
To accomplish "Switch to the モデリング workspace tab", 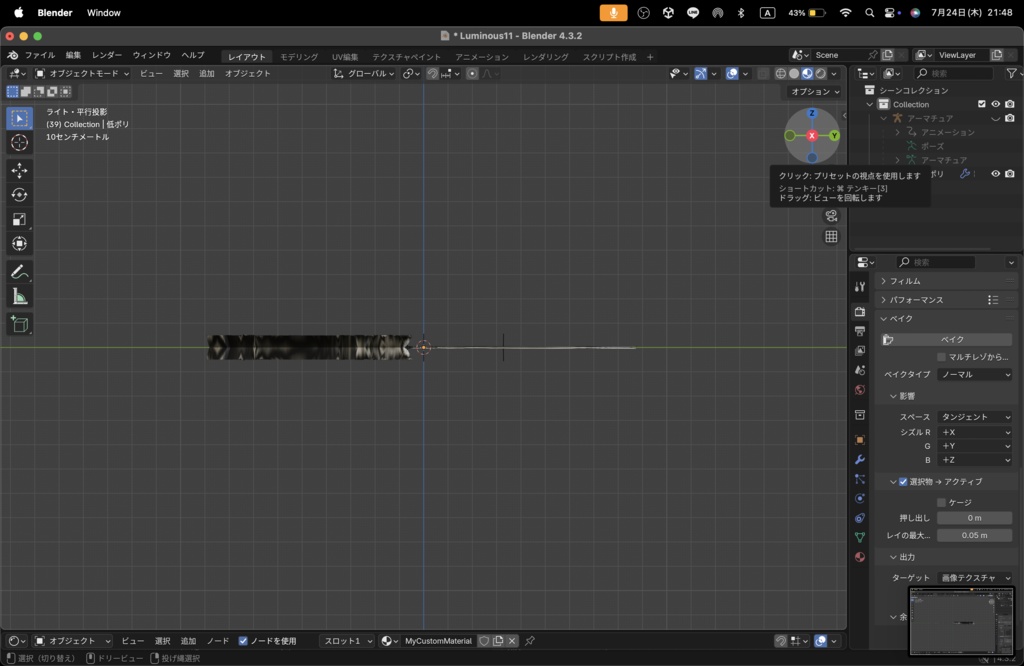I will point(299,57).
